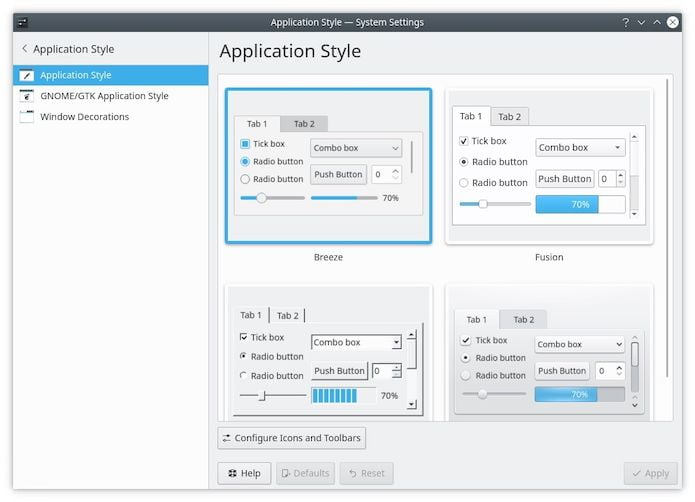
Task: Click the Defaults button
Action: (305, 473)
